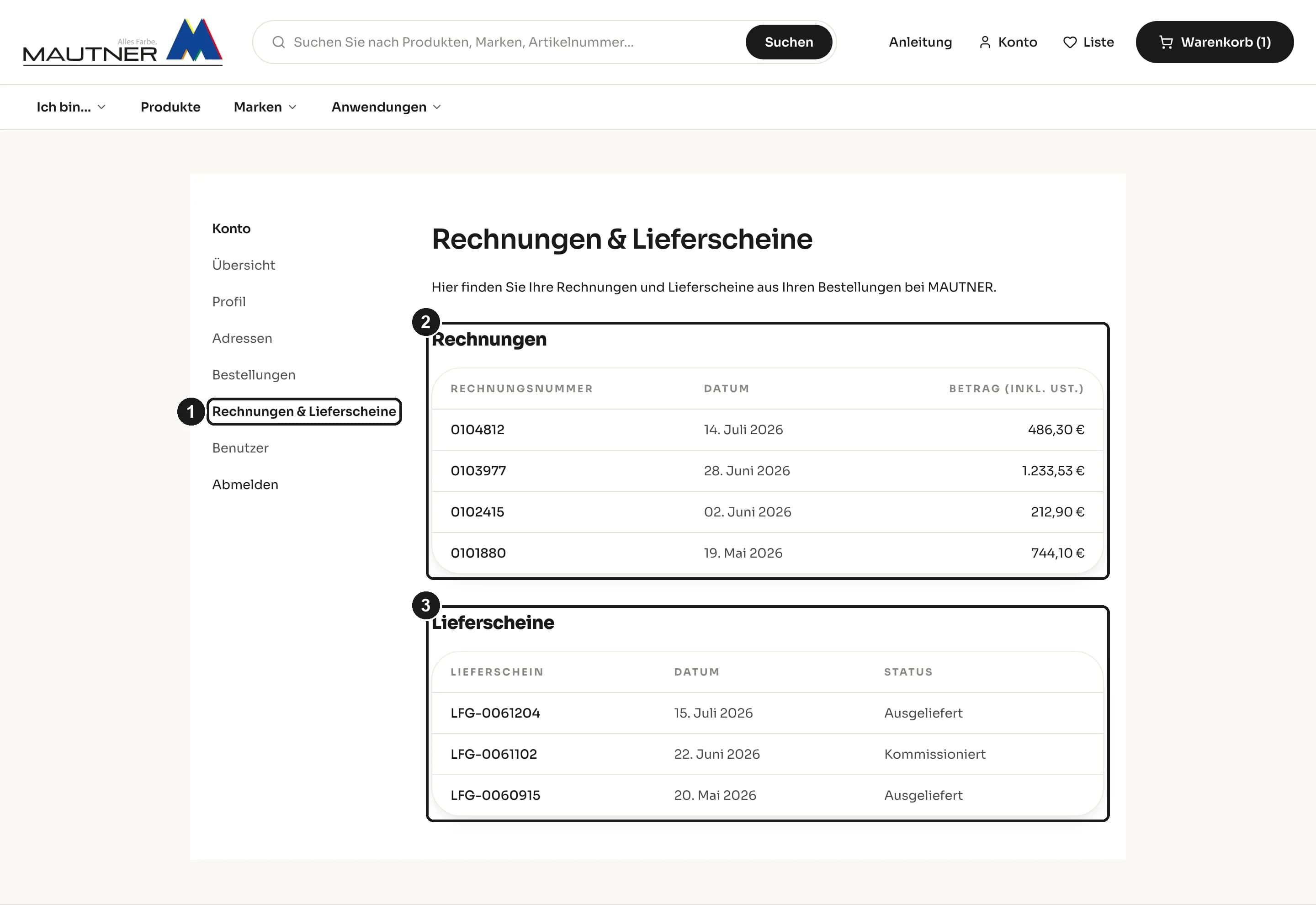Click the Rechnungsnummer column header
This screenshot has width=1316, height=905.
[x=521, y=389]
